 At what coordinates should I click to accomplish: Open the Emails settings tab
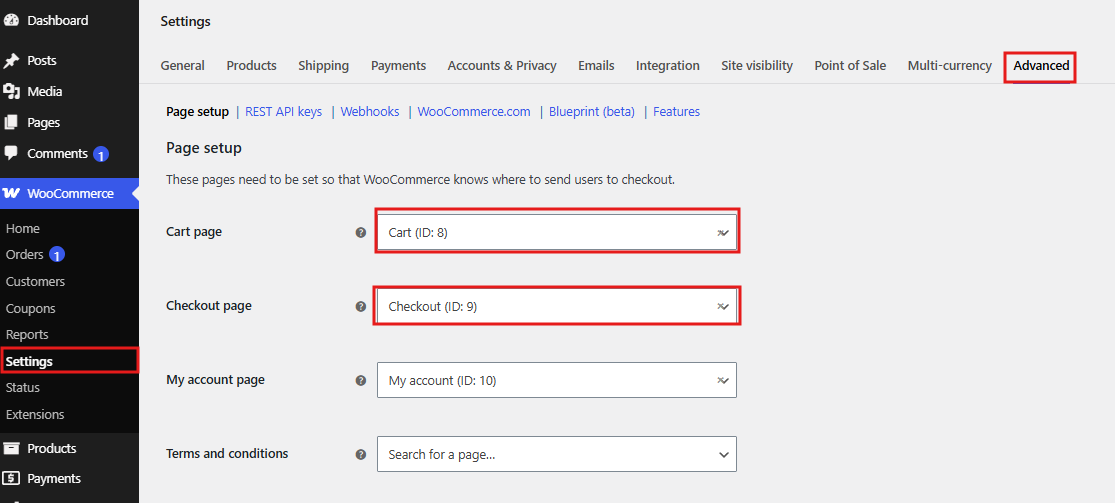(x=596, y=65)
